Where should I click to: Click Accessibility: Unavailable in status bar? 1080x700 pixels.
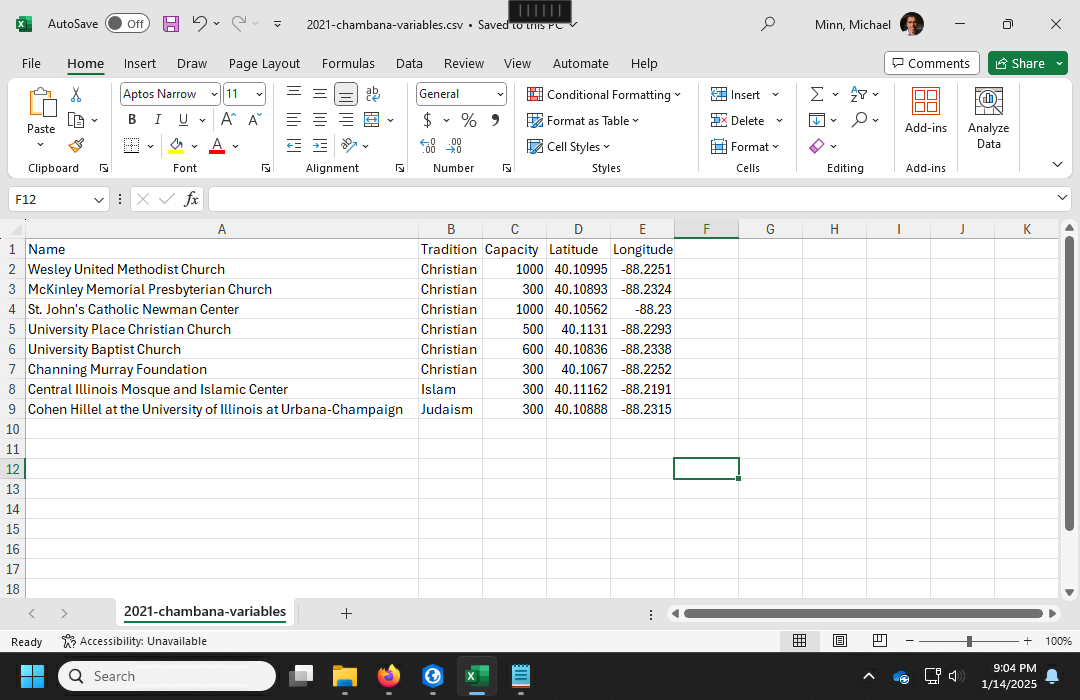(134, 641)
